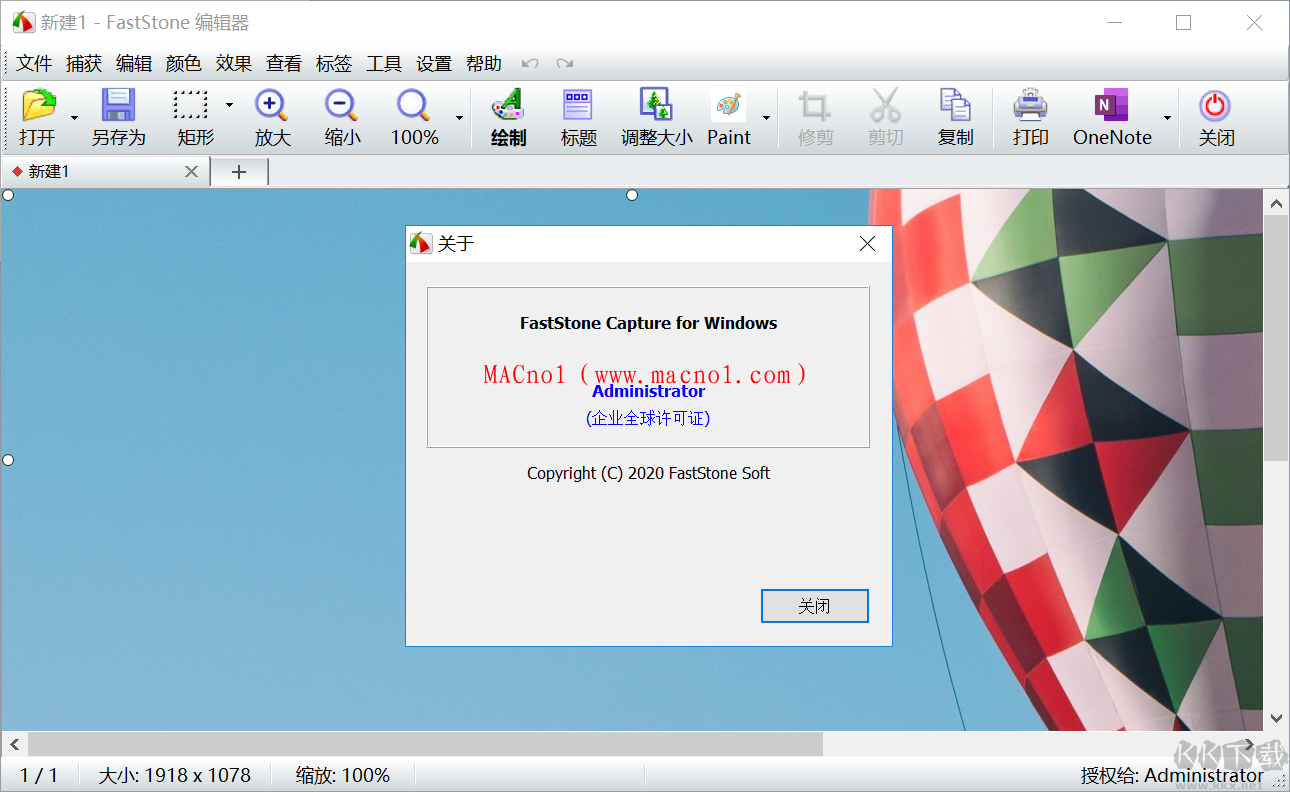The height and width of the screenshot is (792, 1290).
Task: Open the 文件 menu
Action: click(x=34, y=64)
